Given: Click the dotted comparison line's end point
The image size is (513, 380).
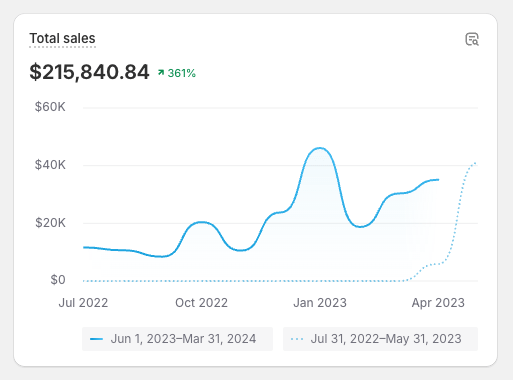Looking at the screenshot, I should point(476,163).
